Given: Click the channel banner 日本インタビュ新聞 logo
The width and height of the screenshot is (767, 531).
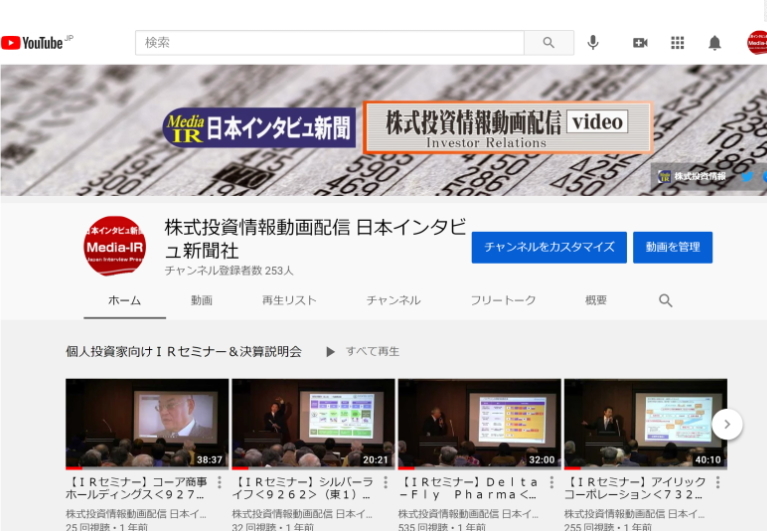Looking at the screenshot, I should coord(259,128).
